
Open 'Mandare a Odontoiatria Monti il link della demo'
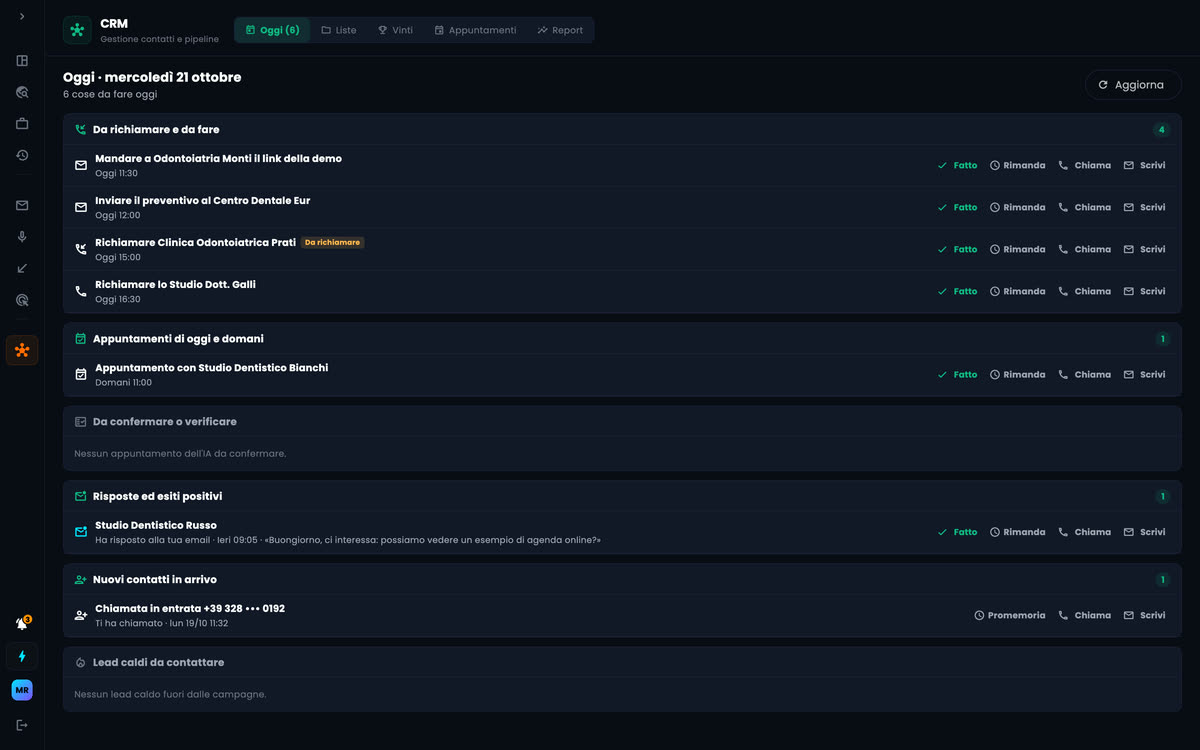(x=218, y=159)
